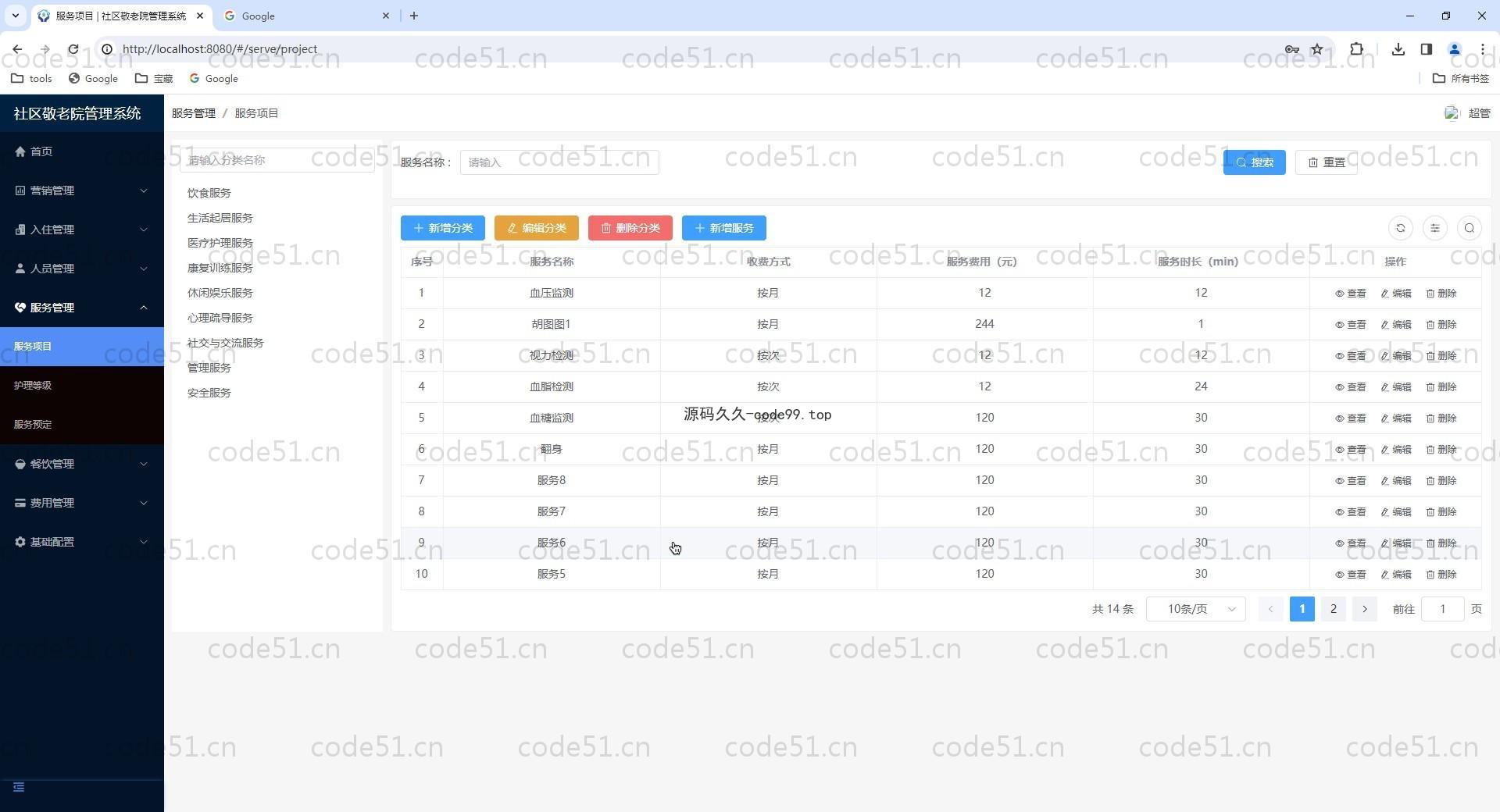View details of 血脂检测 row

pyautogui.click(x=1350, y=387)
